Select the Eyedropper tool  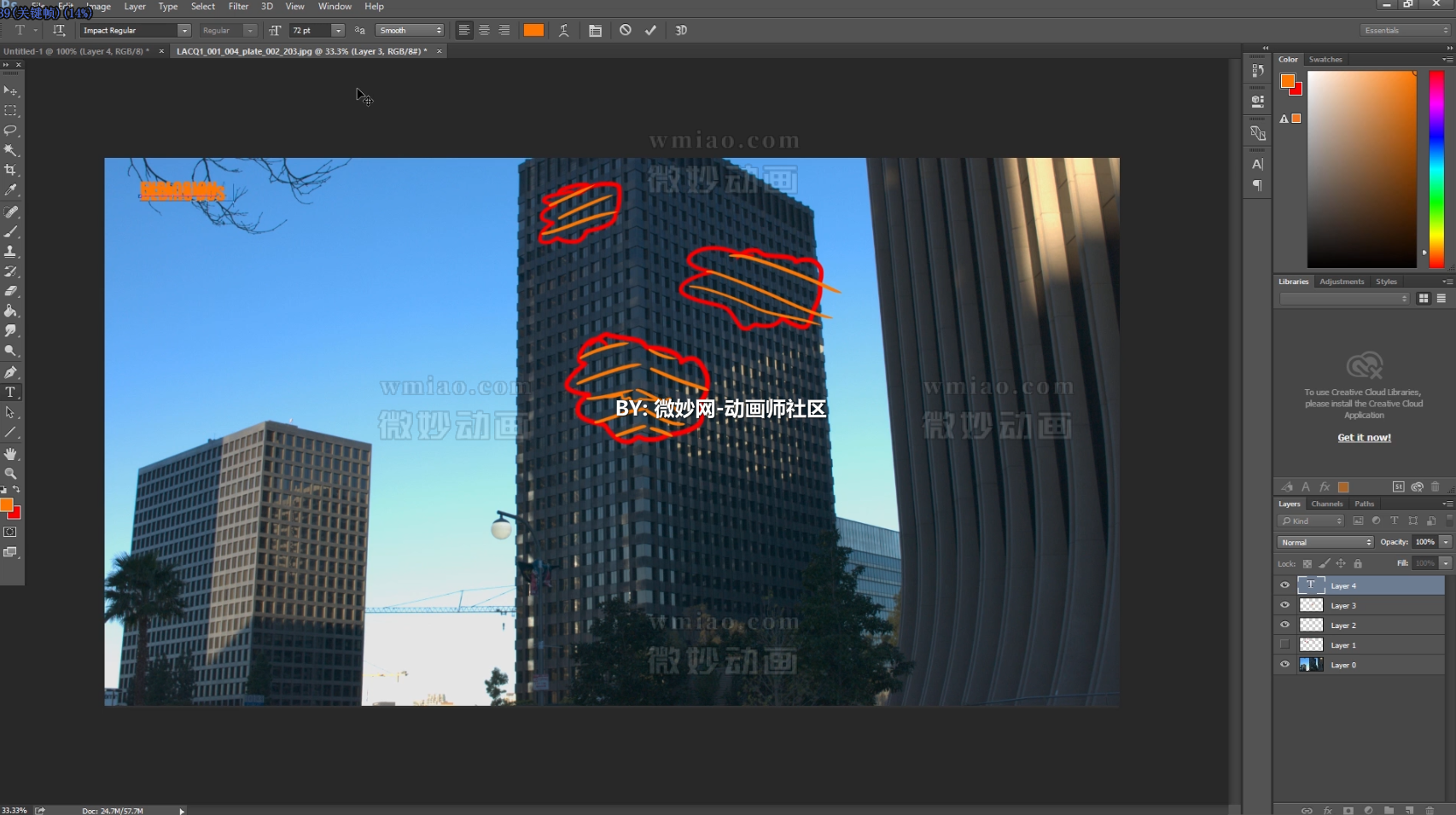(x=10, y=190)
